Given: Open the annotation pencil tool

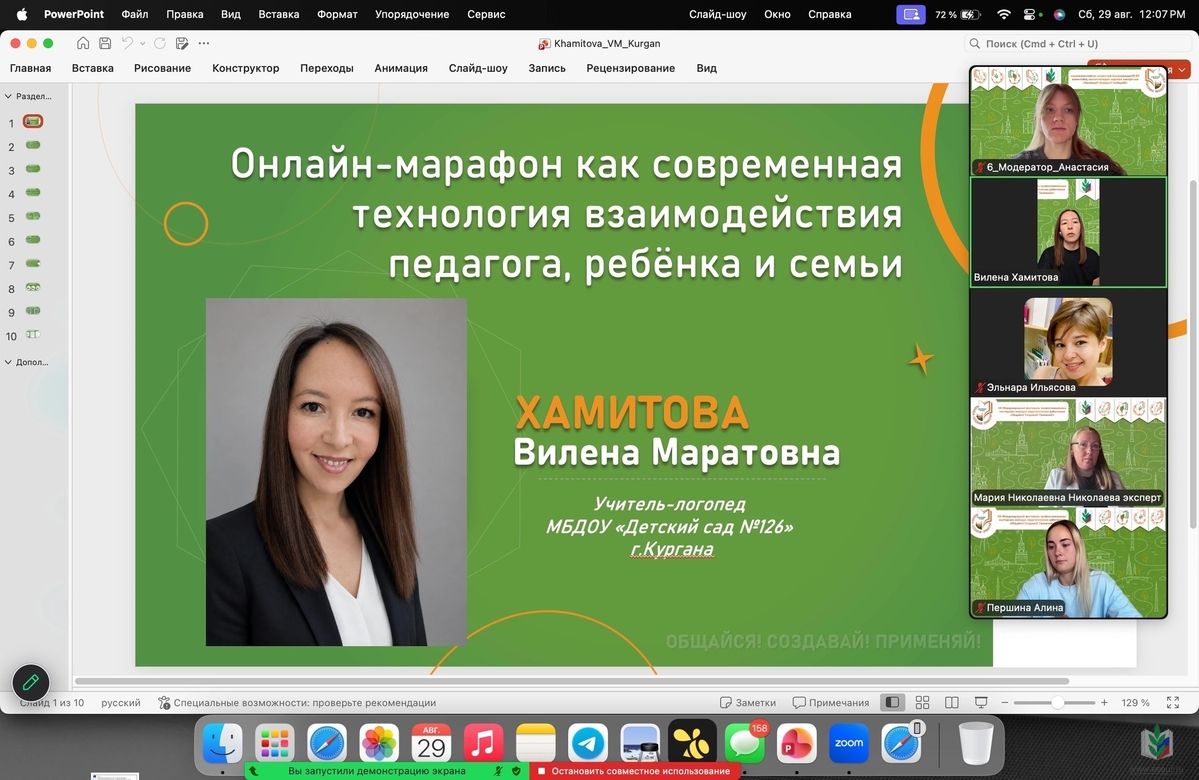Looking at the screenshot, I should point(31,682).
